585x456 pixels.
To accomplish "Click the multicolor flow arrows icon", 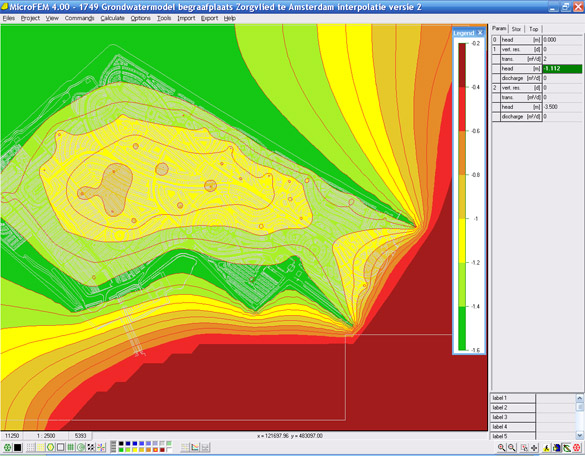I will point(101,447).
